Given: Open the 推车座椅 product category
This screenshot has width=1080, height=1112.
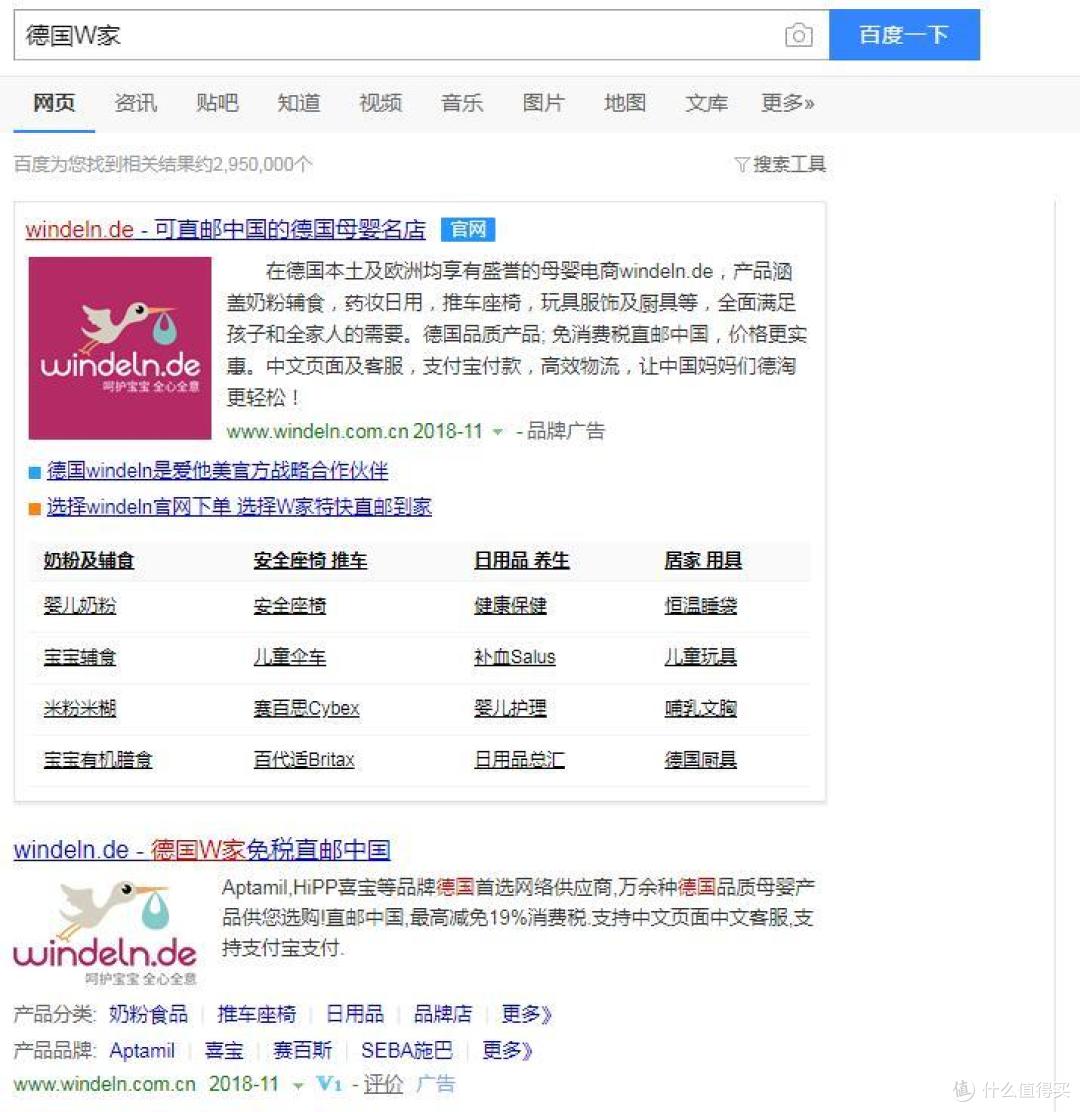Looking at the screenshot, I should click(x=257, y=1014).
